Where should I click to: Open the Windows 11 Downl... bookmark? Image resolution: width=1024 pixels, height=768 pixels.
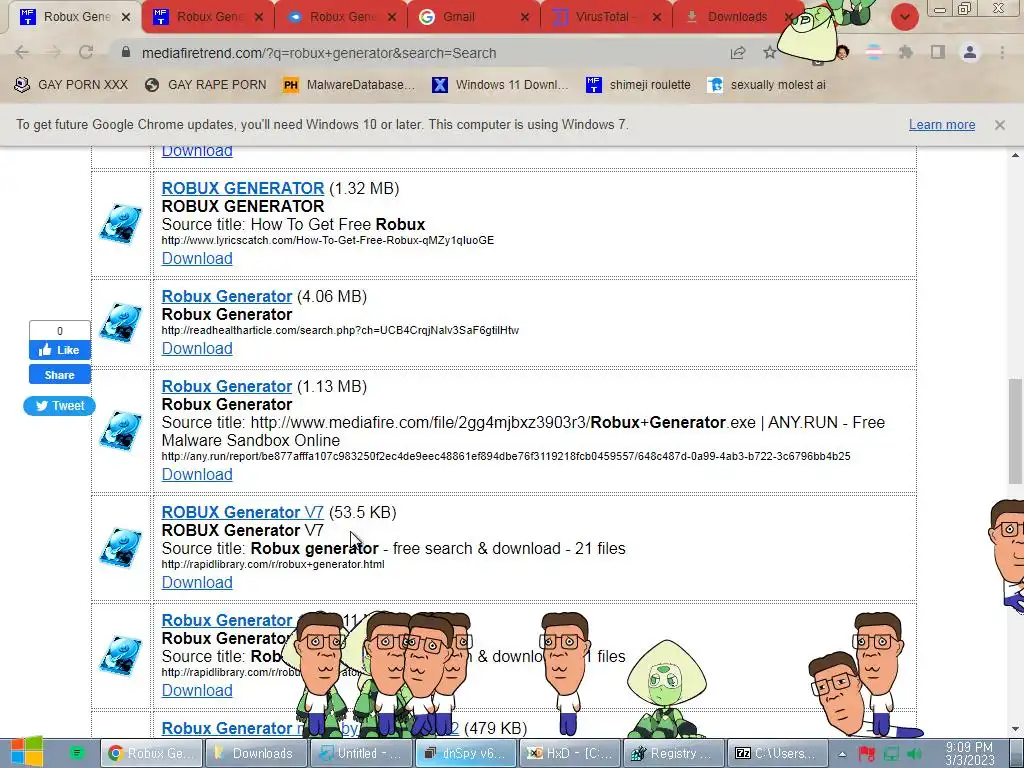[501, 85]
